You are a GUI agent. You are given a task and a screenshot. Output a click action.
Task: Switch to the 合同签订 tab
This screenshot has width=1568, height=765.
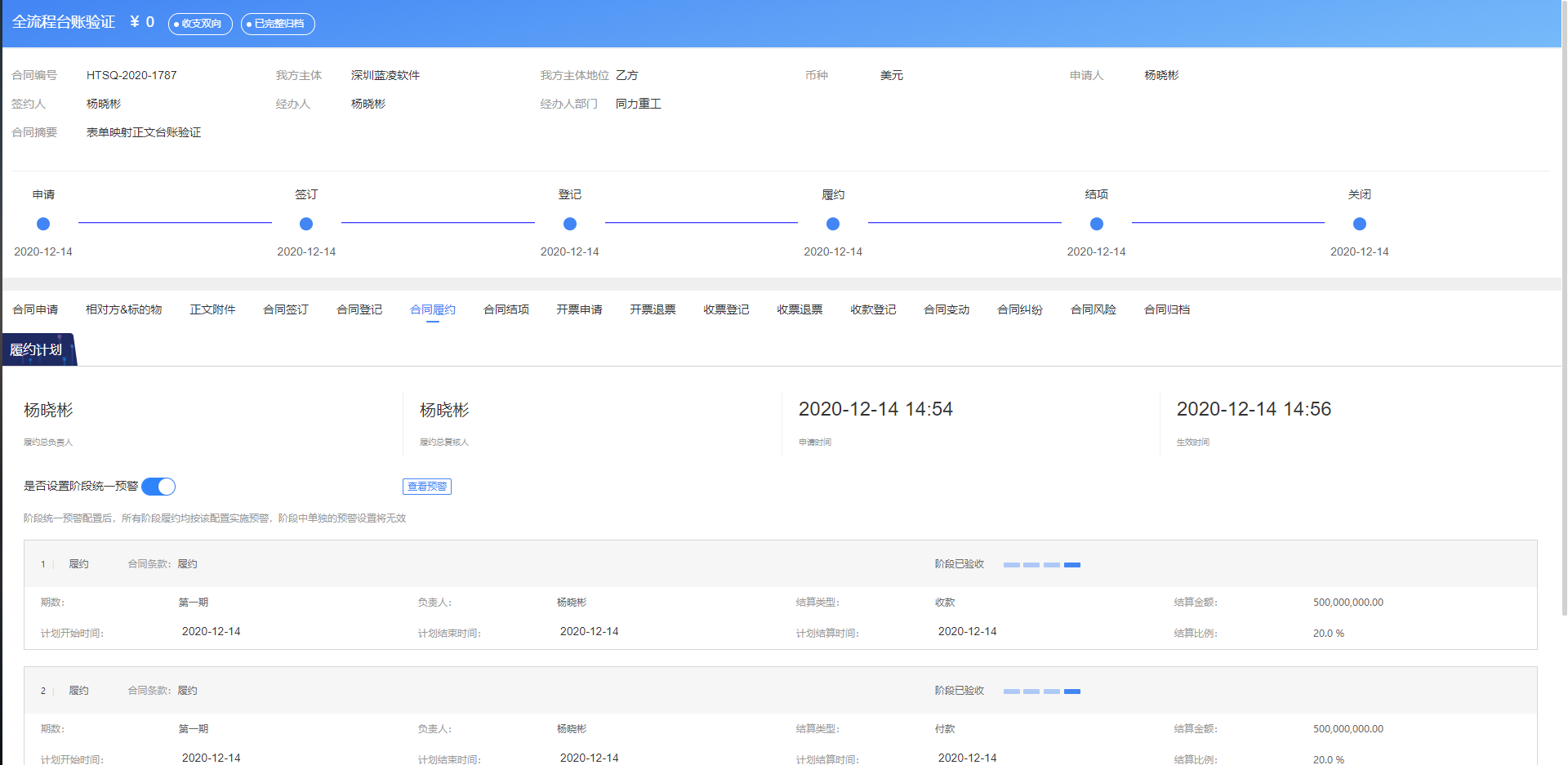286,309
